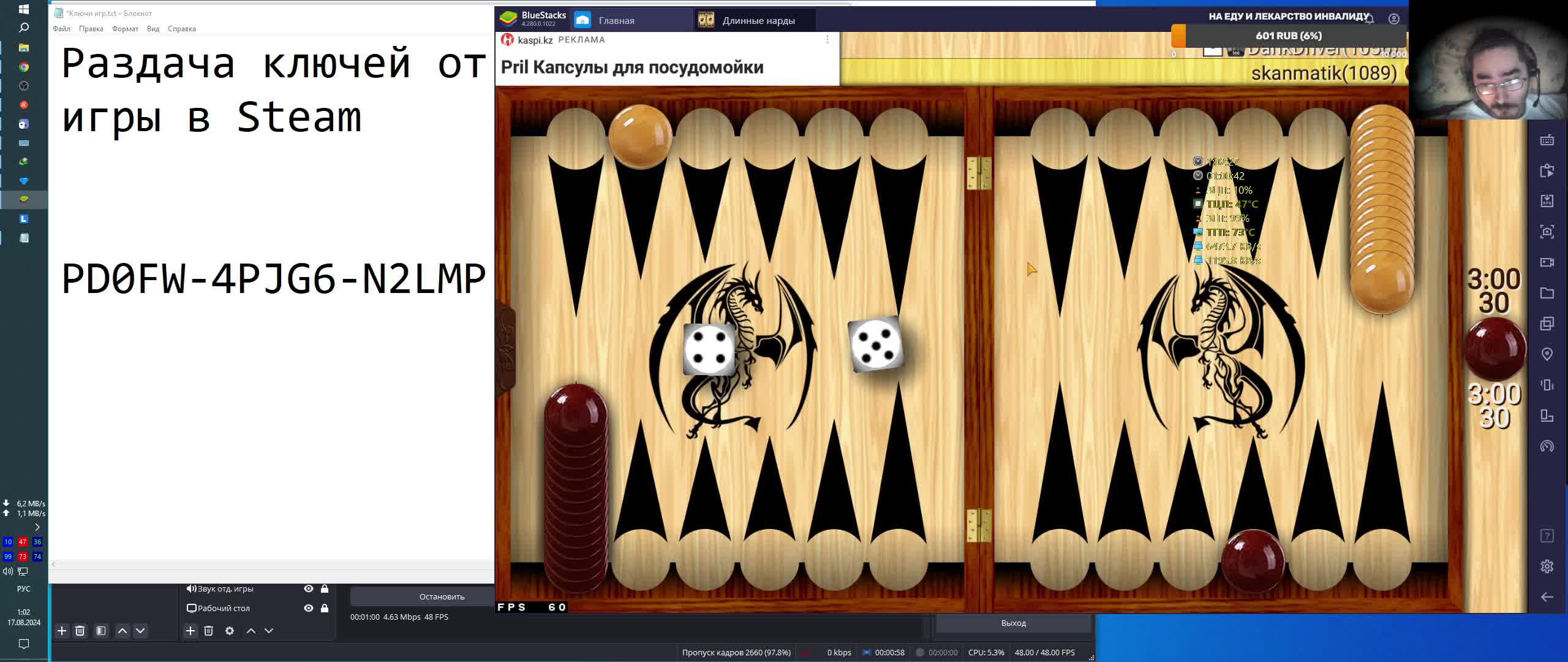Hide the Рабочий стол source
This screenshot has width=1568, height=662.
click(x=309, y=608)
